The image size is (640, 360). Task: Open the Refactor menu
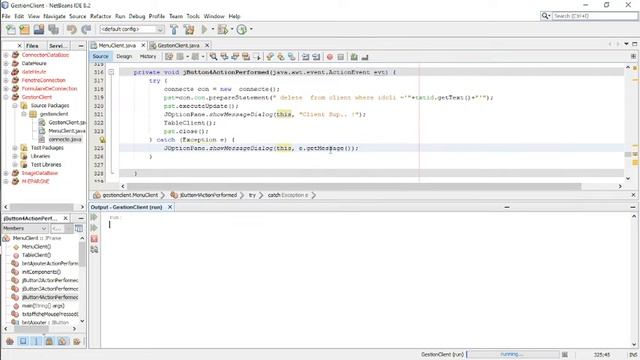click(100, 16)
